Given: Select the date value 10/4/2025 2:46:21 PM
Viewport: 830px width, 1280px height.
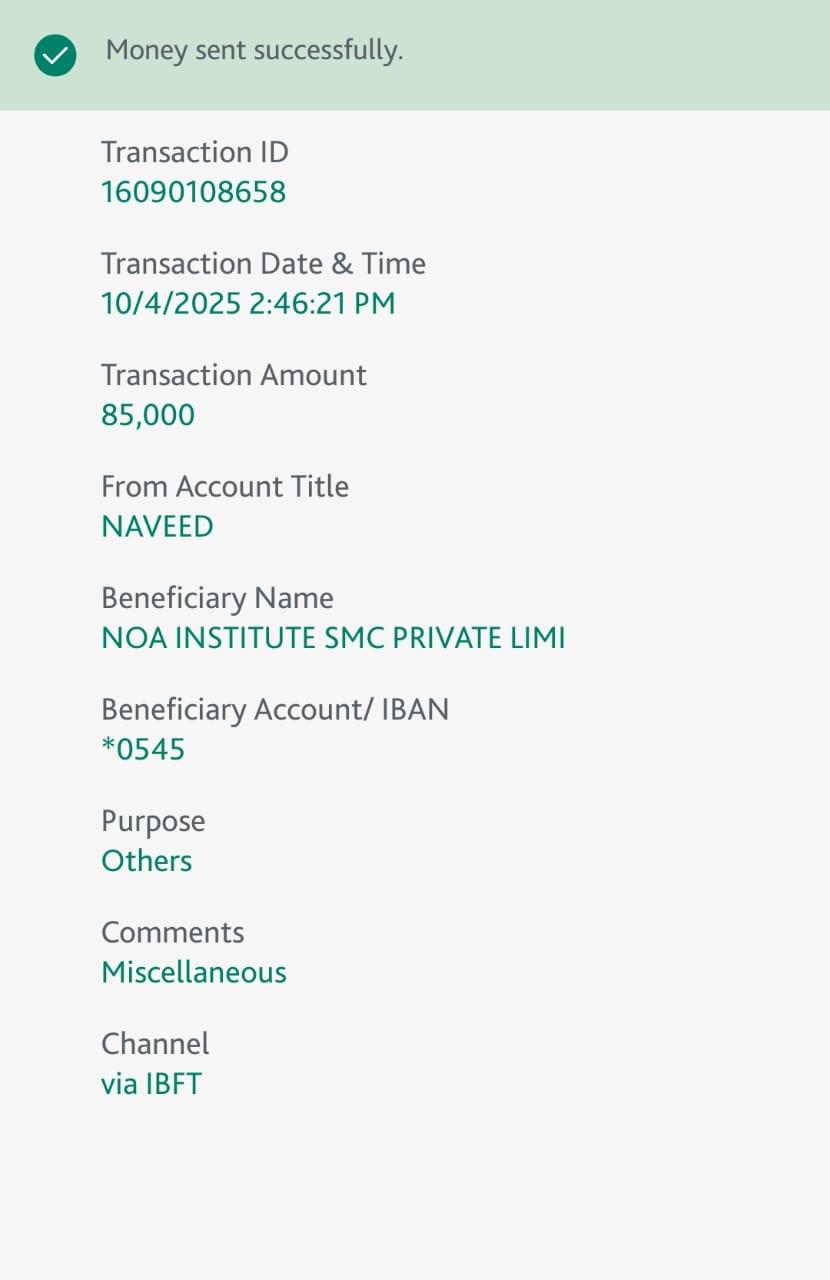Looking at the screenshot, I should click(x=248, y=303).
